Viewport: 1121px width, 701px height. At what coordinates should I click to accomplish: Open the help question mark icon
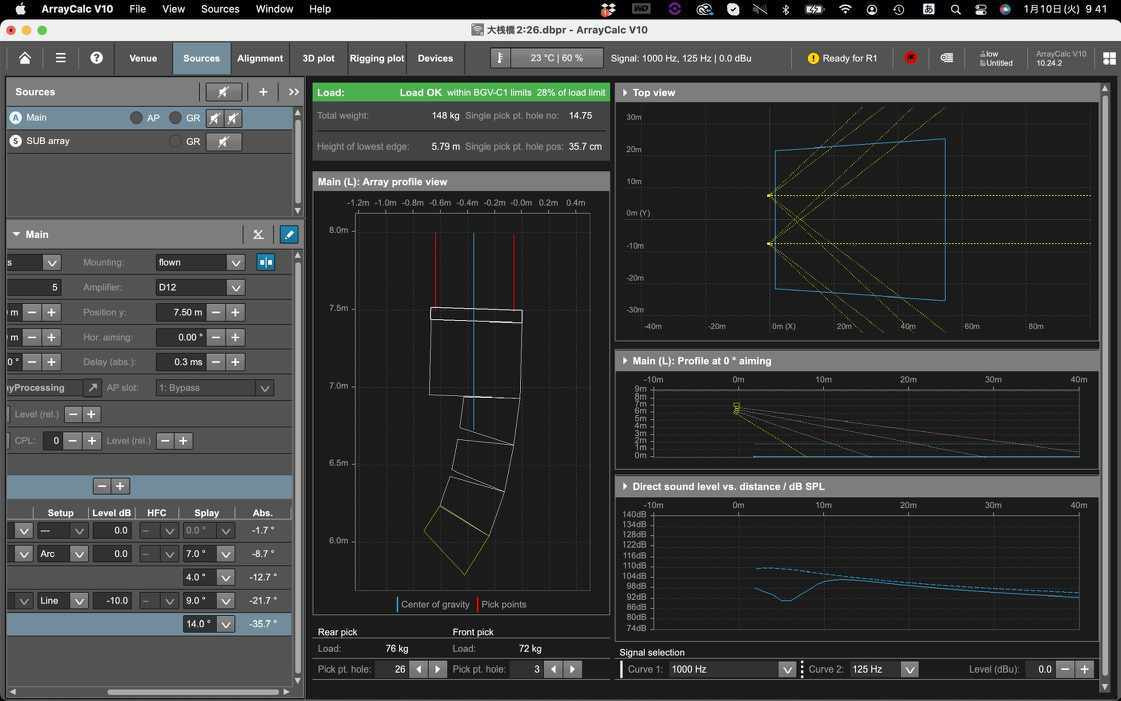click(97, 58)
